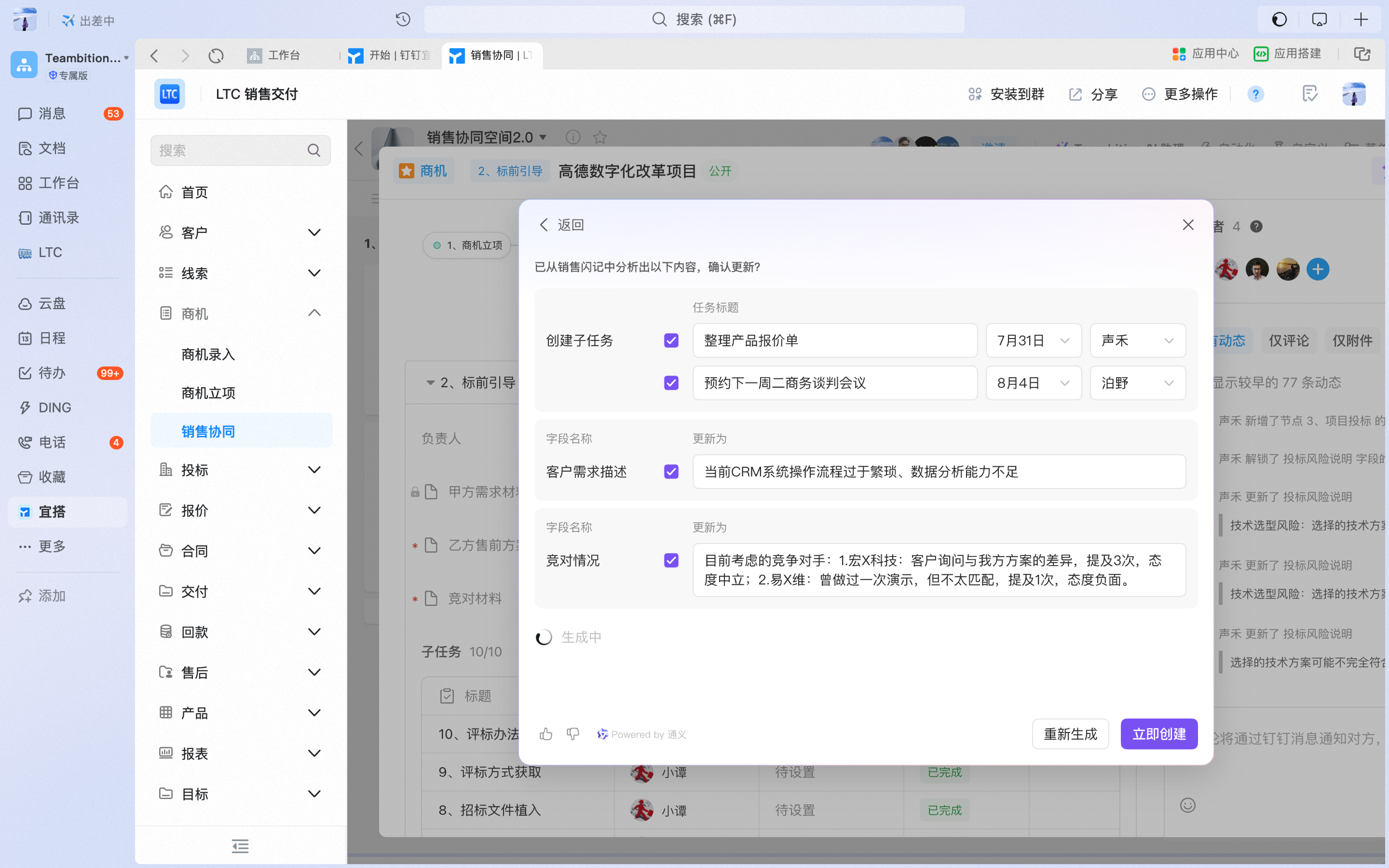Click the 立即创建 button
Viewport: 1389px width, 868px height.
(1159, 734)
